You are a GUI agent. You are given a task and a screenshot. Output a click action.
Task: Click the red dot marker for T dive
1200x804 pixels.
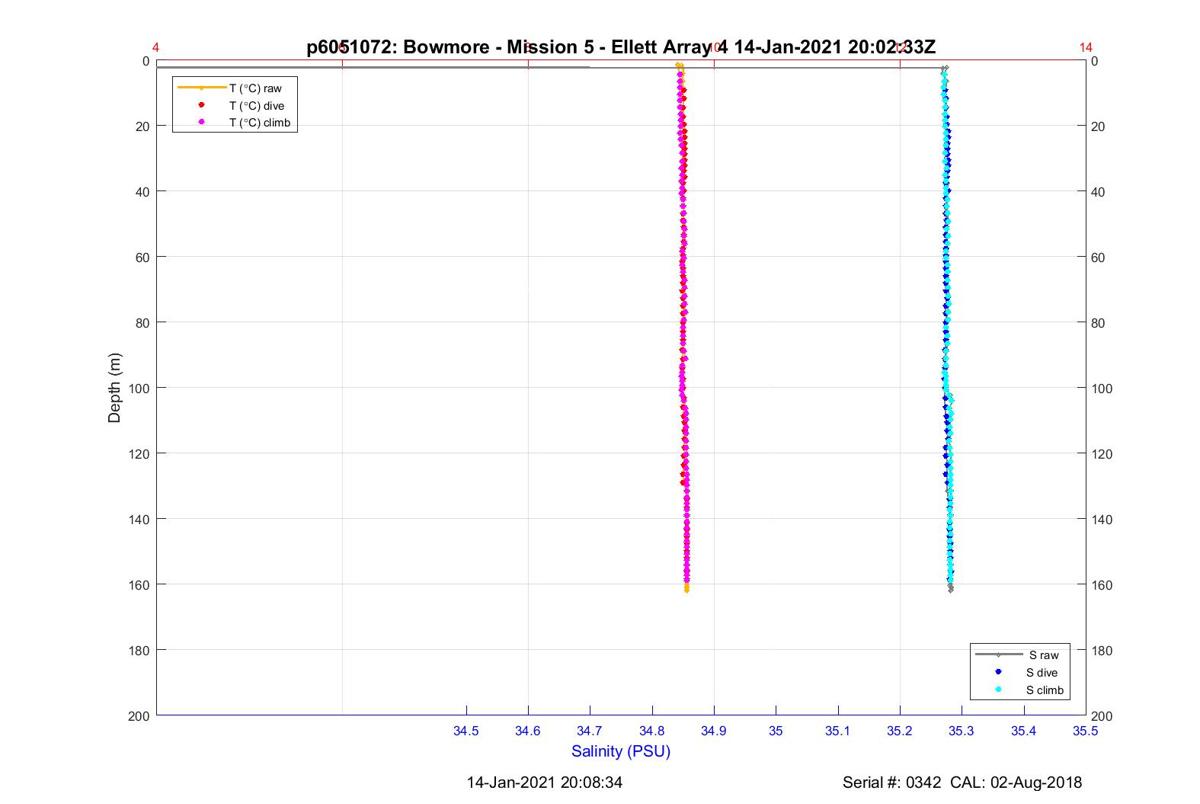pos(202,105)
